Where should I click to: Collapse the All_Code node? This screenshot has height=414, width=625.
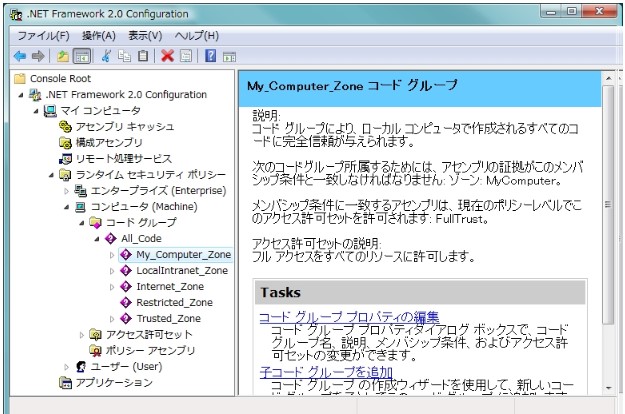tap(96, 239)
